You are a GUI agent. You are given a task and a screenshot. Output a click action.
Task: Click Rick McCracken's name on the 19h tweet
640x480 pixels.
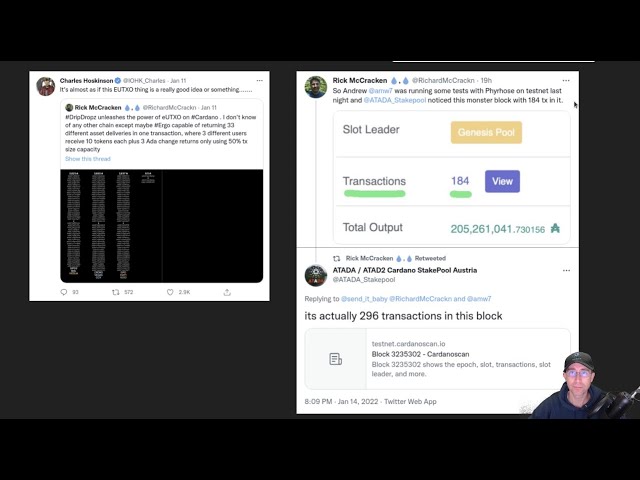pyautogui.click(x=360, y=80)
